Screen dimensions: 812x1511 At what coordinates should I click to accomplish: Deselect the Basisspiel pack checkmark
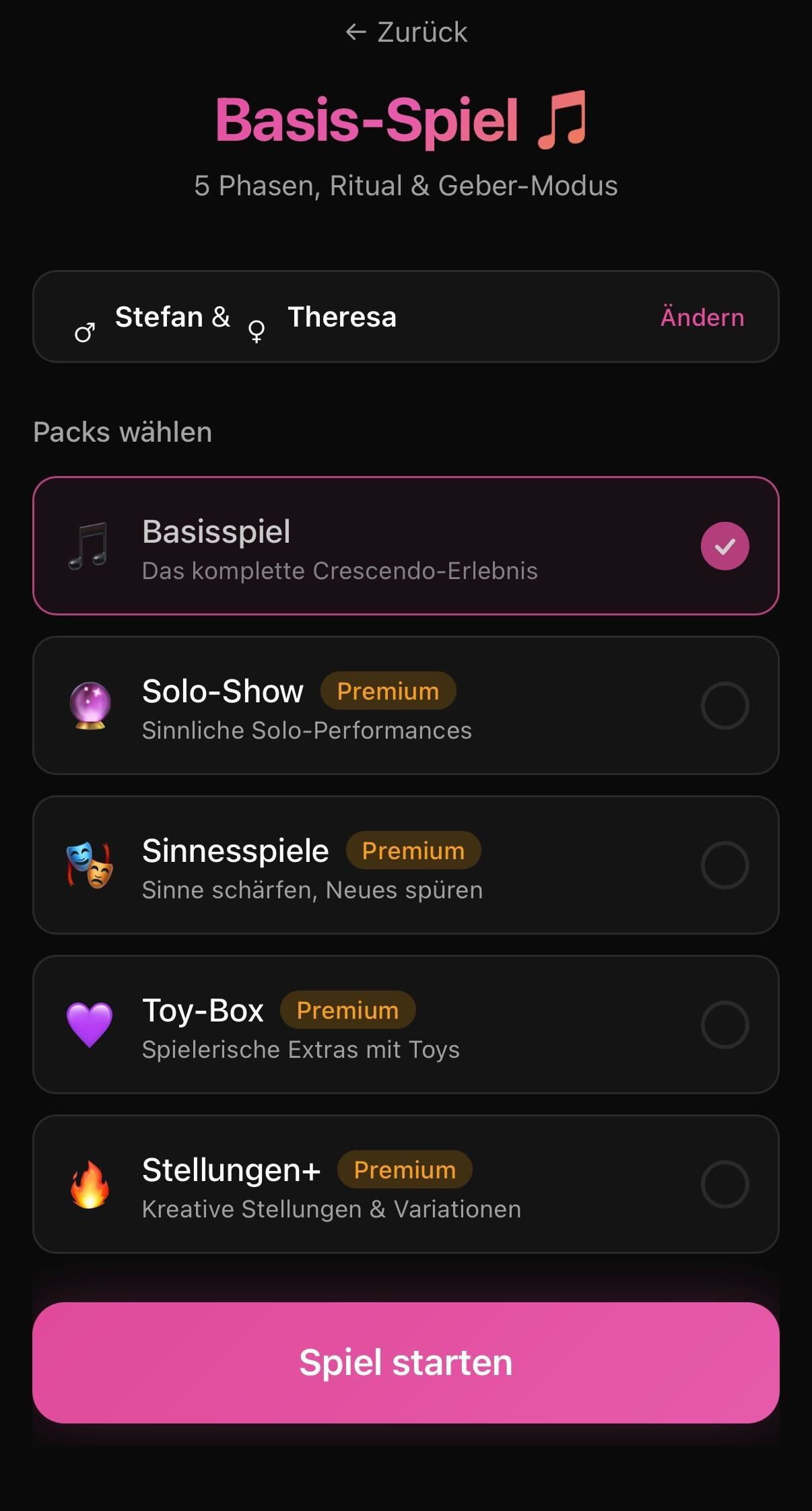pos(724,545)
